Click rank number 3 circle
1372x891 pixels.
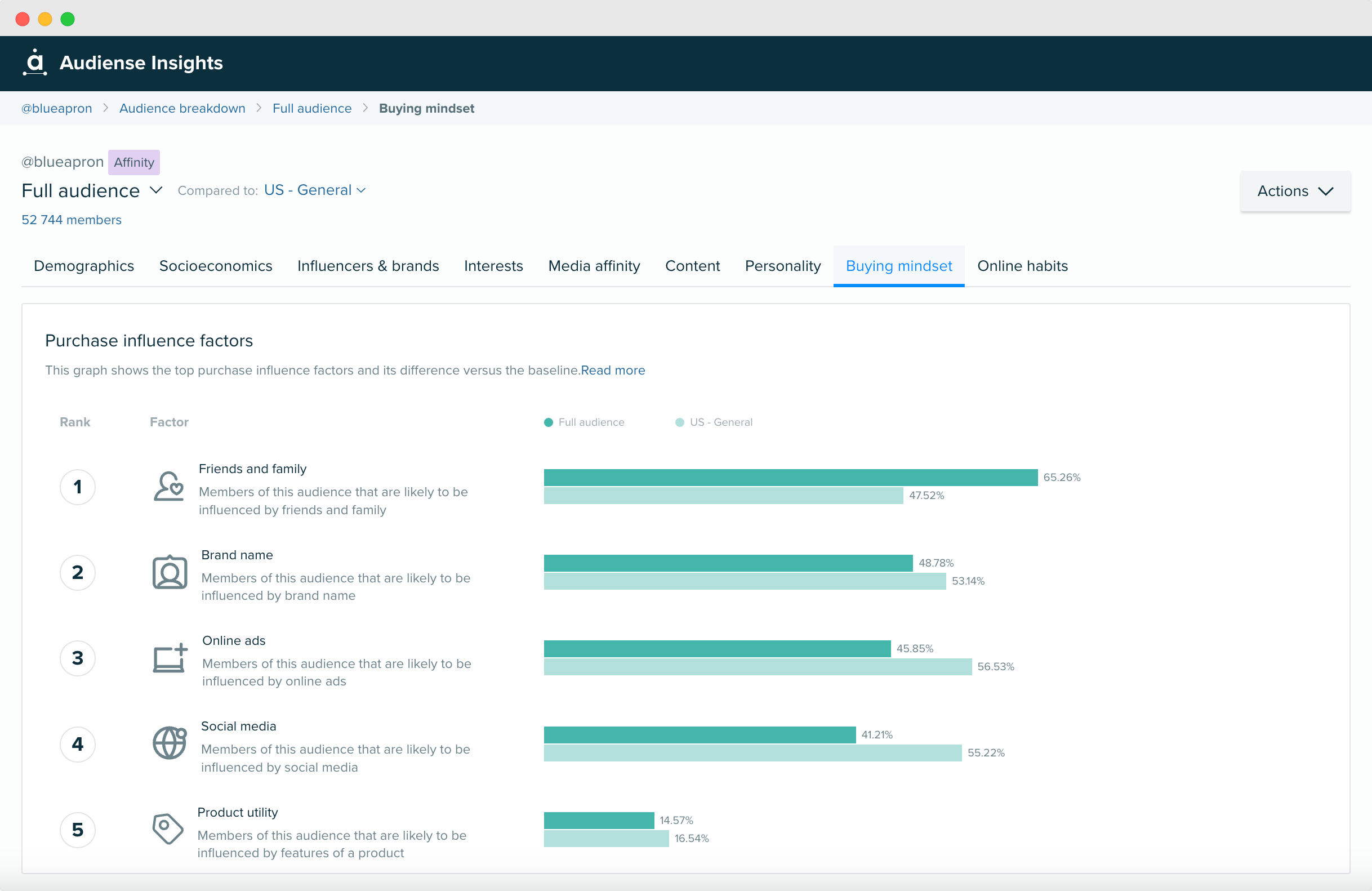coord(77,658)
